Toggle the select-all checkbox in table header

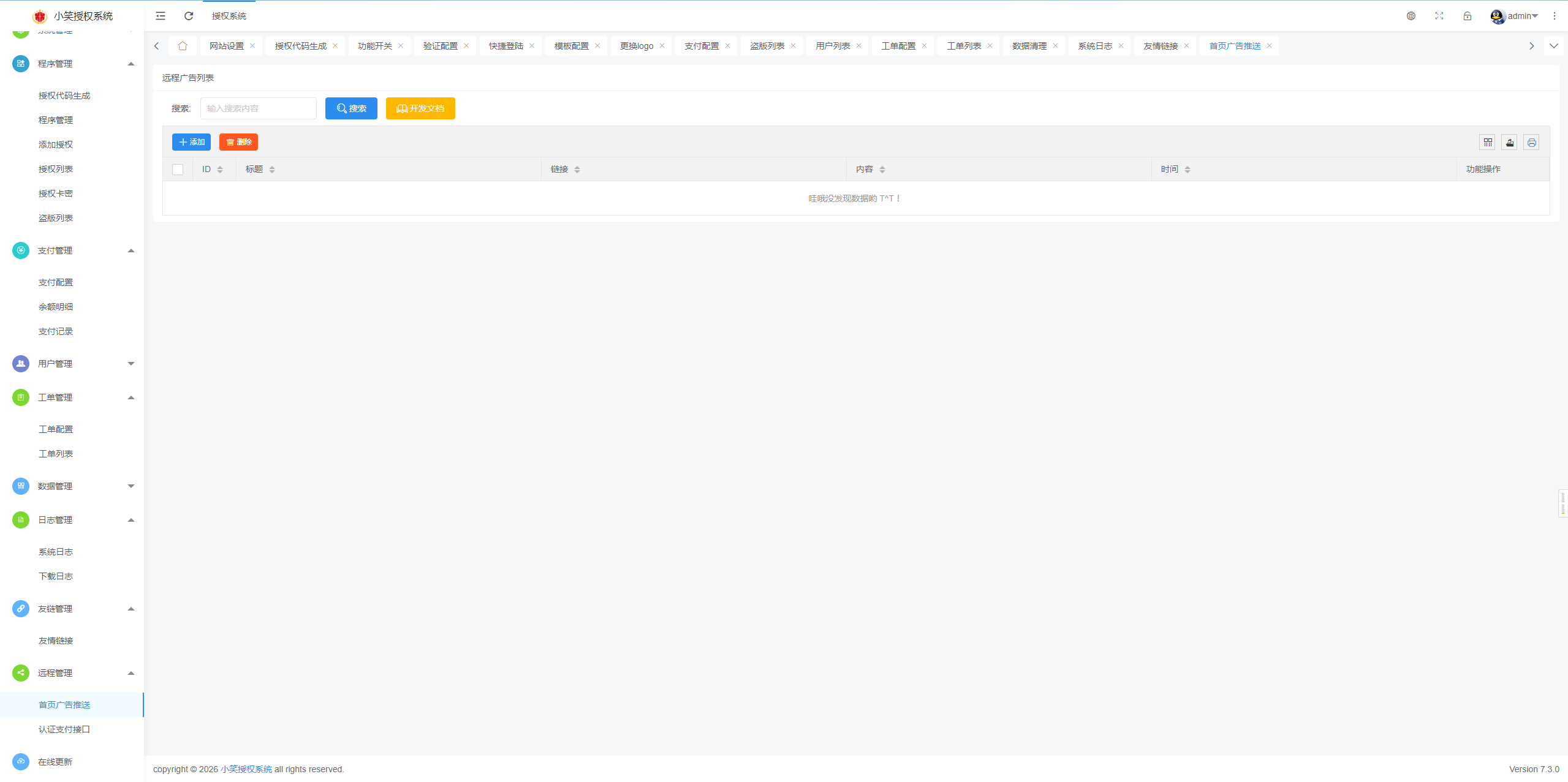(x=178, y=170)
